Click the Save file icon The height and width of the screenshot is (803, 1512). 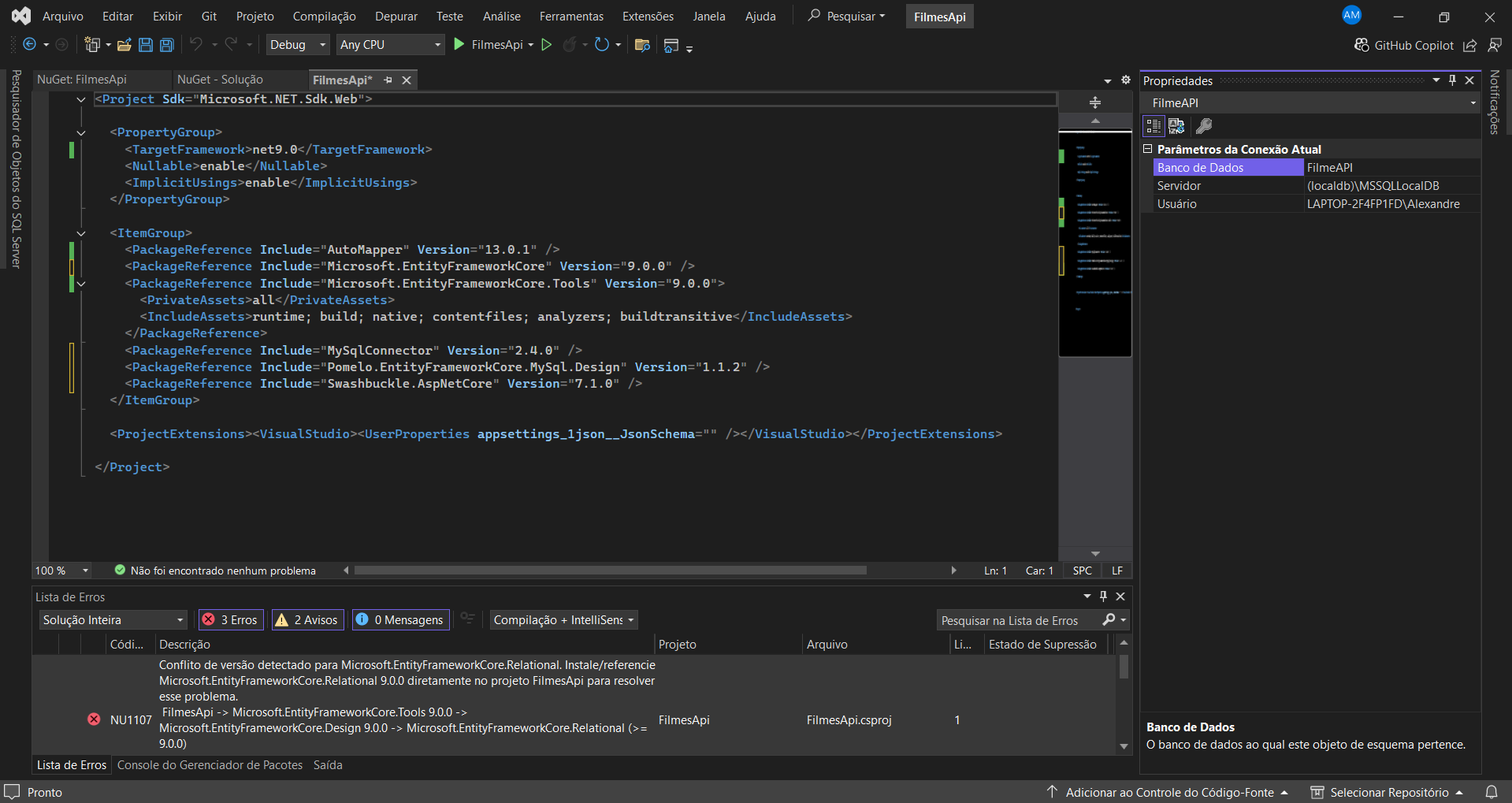[146, 45]
